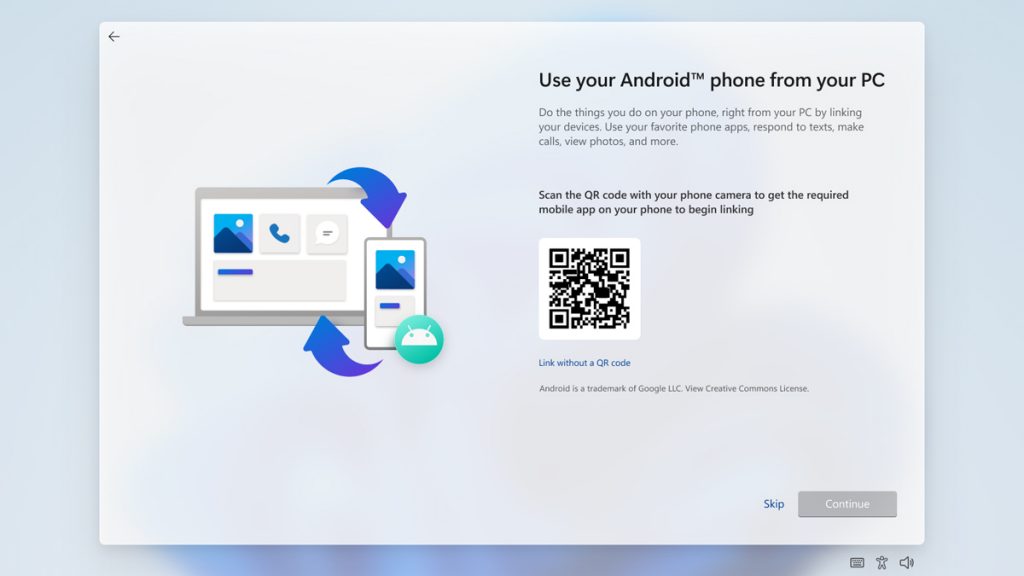1024x576 pixels.
Task: Click the chat bubble icon in laptop illustration
Action: pyautogui.click(x=326, y=233)
